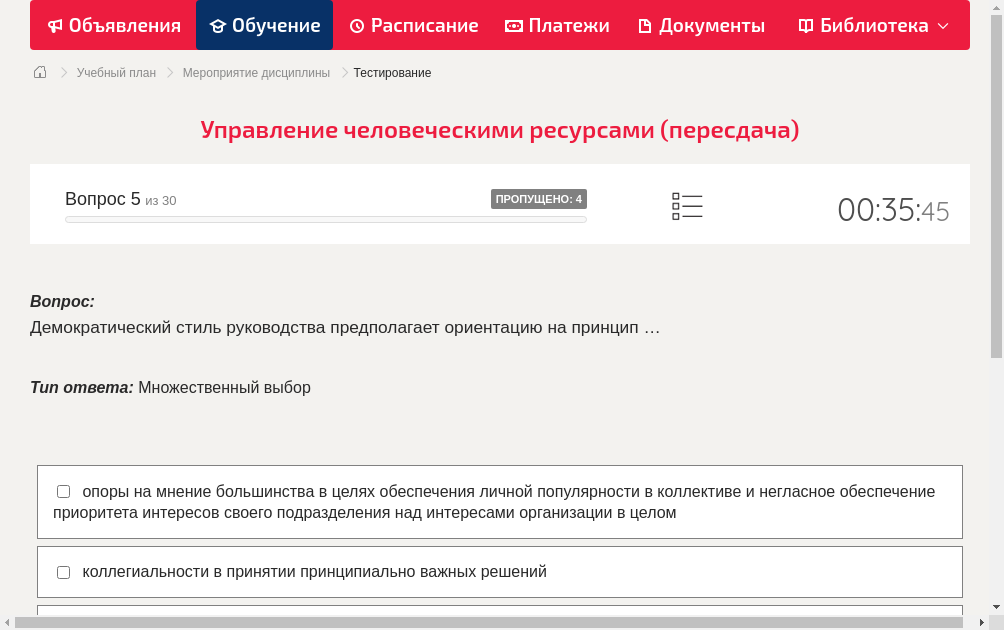
Task: Click the megaphone icon next to Объявления
Action: (x=54, y=25)
